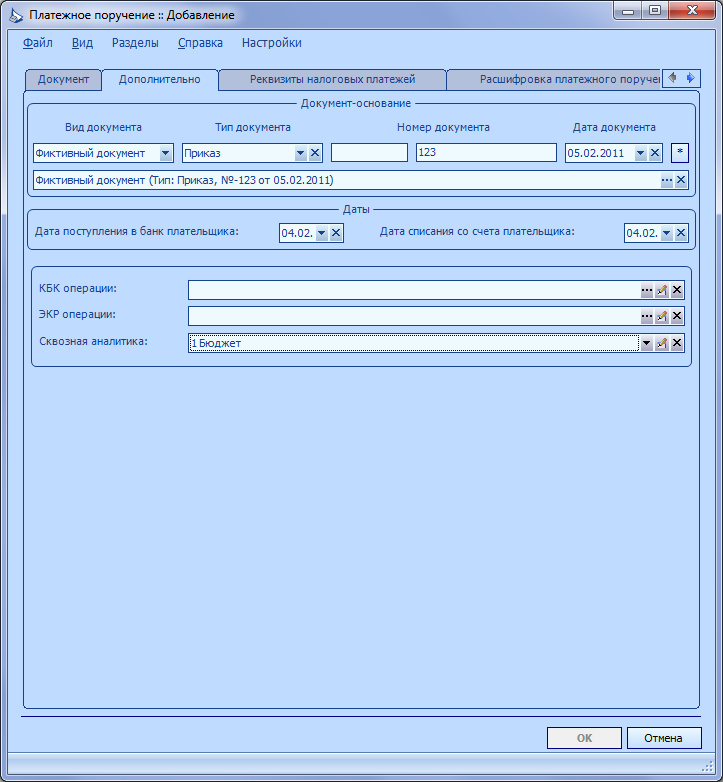This screenshot has width=723, height=782.
Task: Clear the Дата документа field
Action: (x=655, y=153)
